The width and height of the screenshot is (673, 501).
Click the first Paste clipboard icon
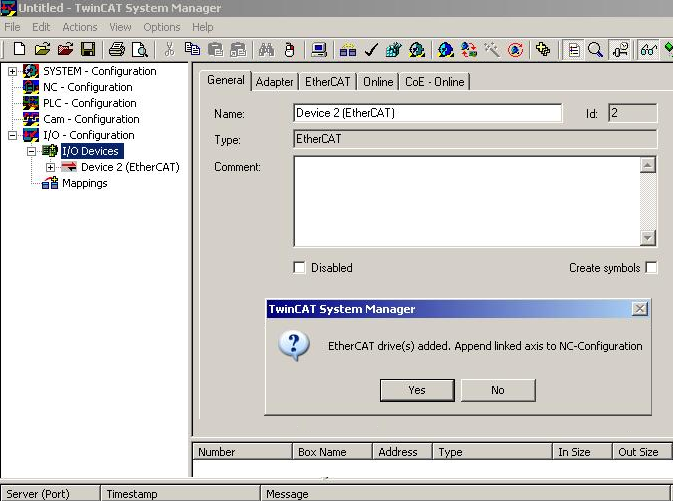click(x=215, y=50)
